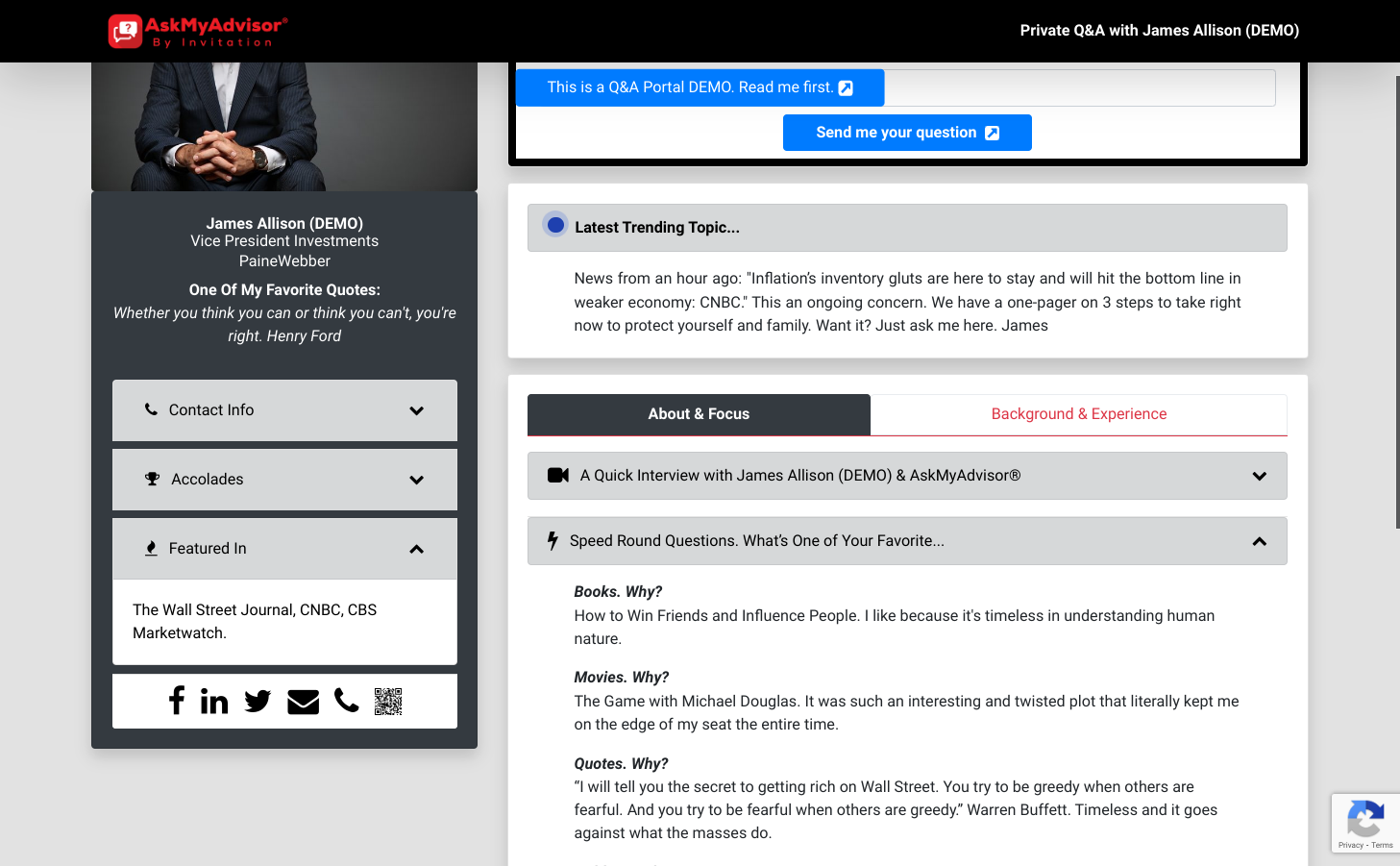Click the video camera icon beside Quick Interview
This screenshot has height=866, width=1400.
click(558, 475)
